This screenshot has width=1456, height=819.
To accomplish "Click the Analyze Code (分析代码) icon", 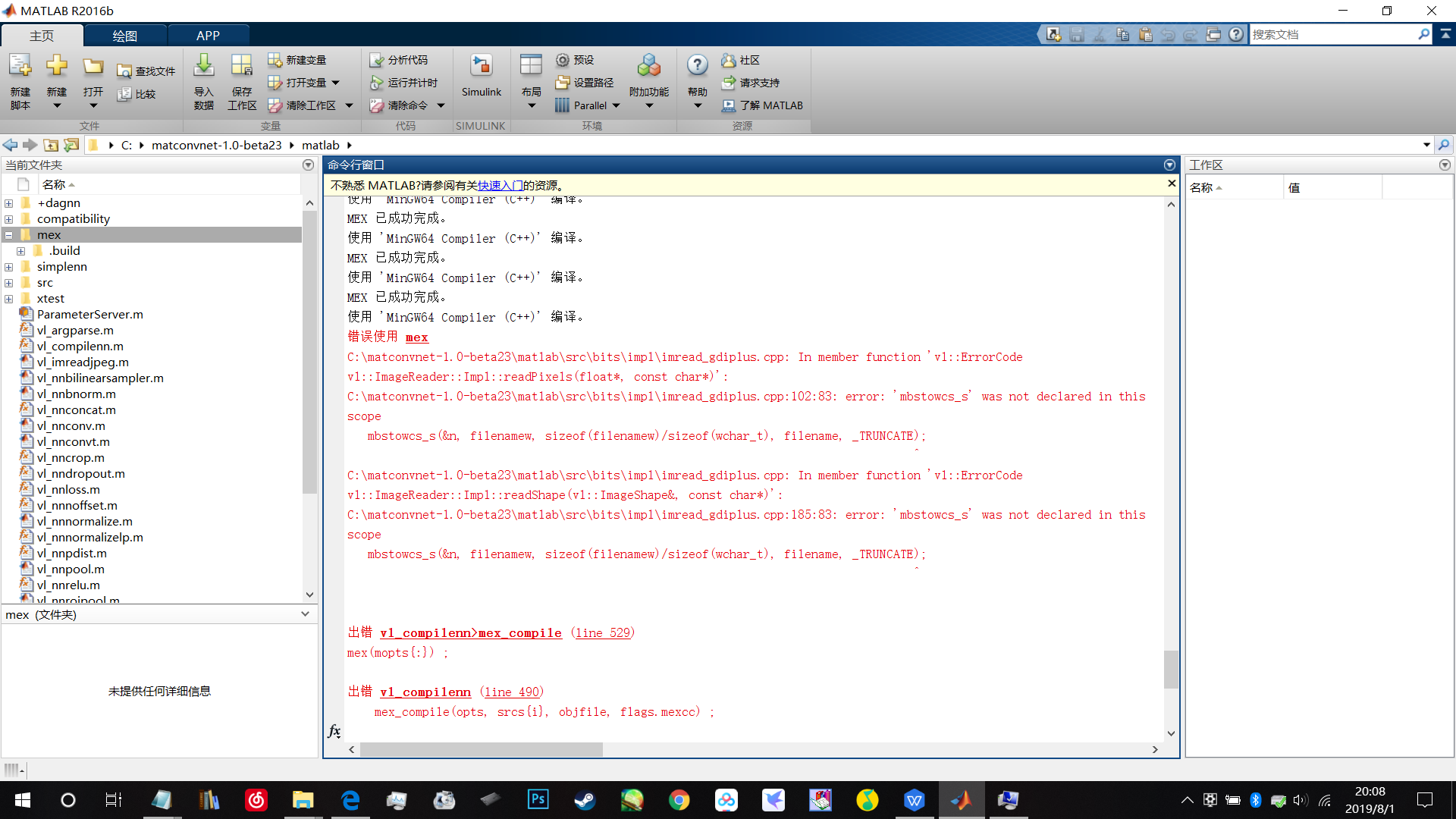I will coord(399,60).
